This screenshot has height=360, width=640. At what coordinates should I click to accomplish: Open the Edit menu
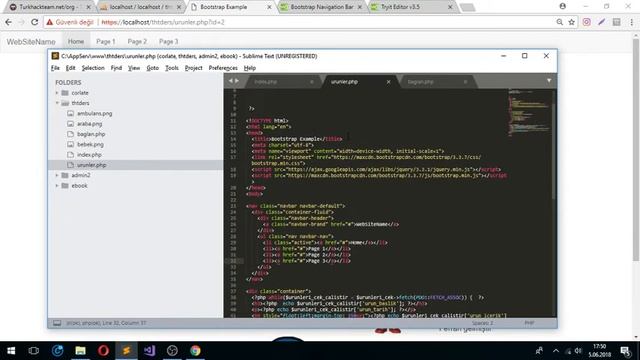pos(71,68)
